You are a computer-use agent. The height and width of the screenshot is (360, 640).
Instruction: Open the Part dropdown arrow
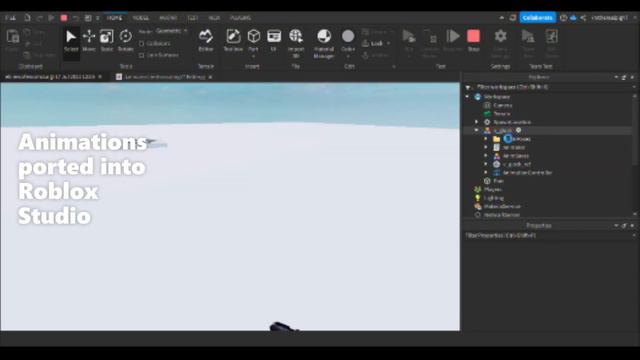(x=253, y=56)
